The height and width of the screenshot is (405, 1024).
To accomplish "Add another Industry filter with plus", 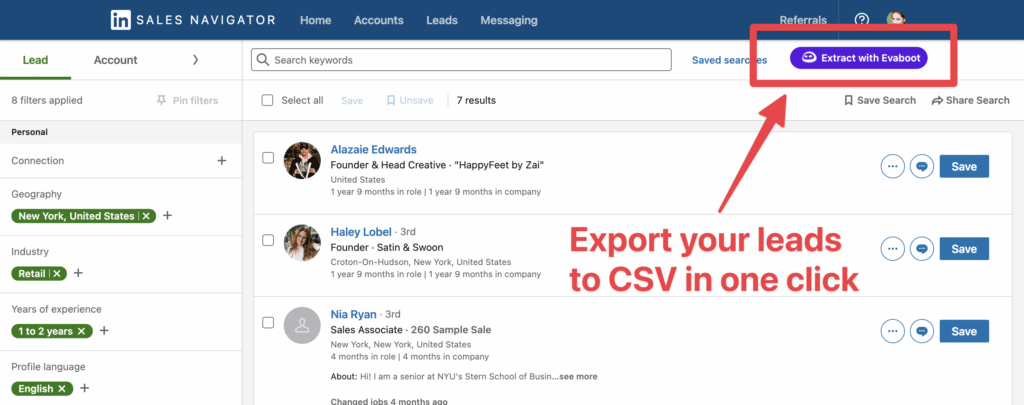I will (x=78, y=273).
